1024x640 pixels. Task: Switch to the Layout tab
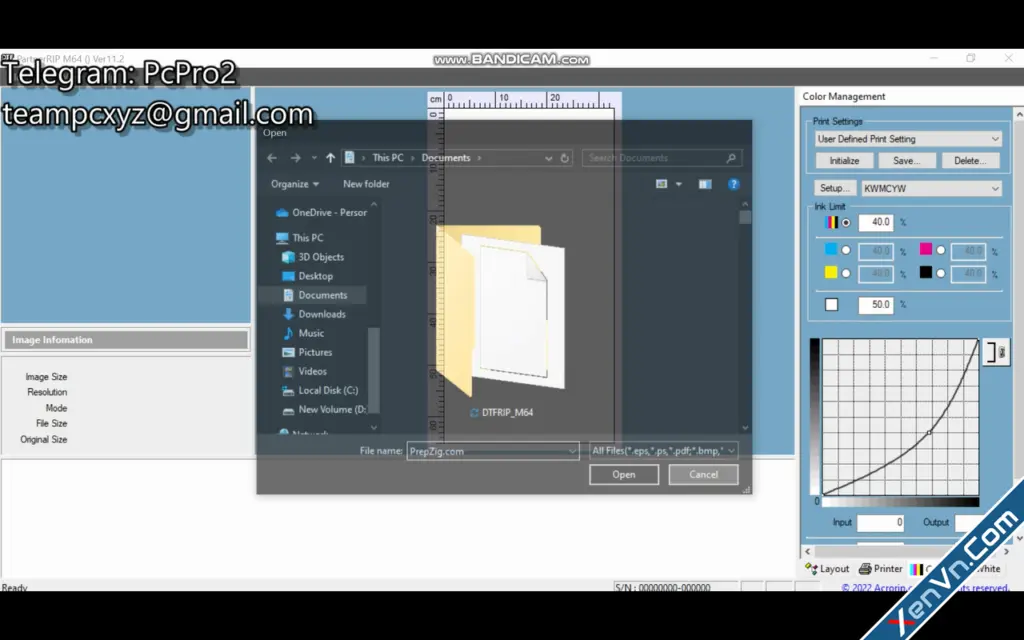pyautogui.click(x=827, y=569)
